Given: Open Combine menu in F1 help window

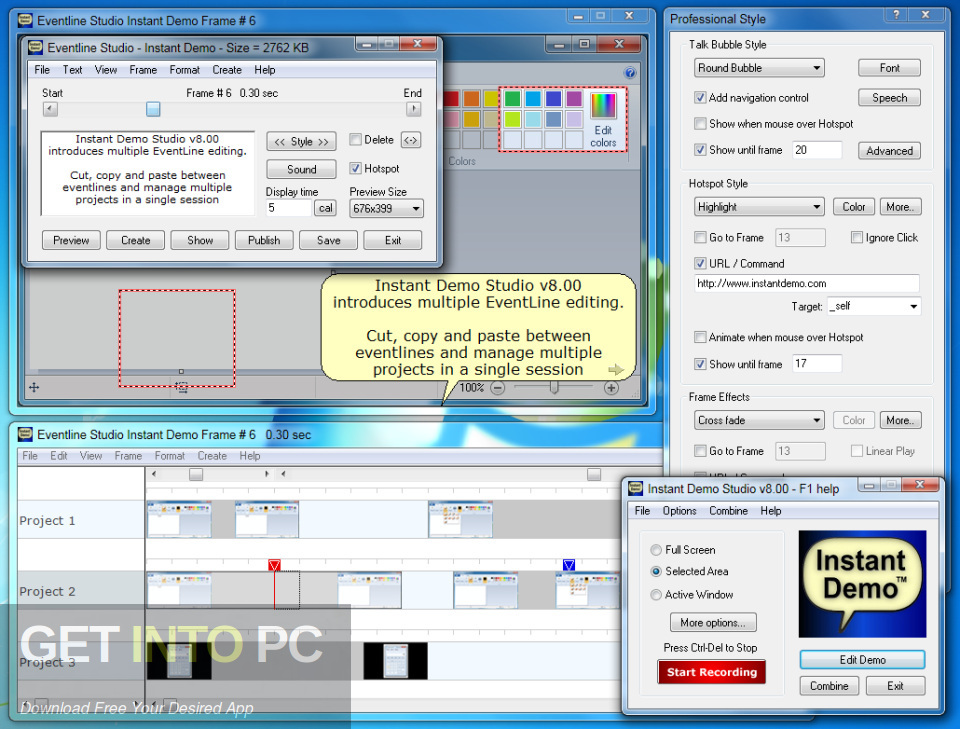Looking at the screenshot, I should coord(729,510).
